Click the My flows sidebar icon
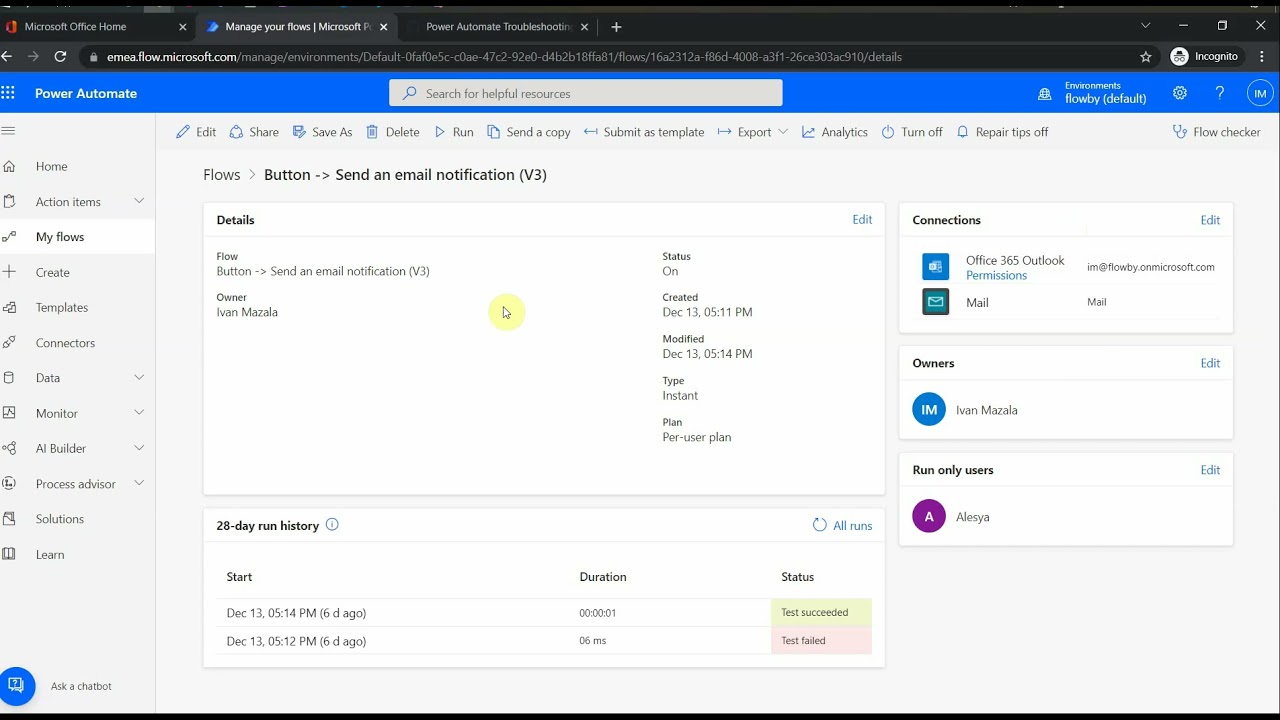This screenshot has width=1280, height=720. [9, 237]
